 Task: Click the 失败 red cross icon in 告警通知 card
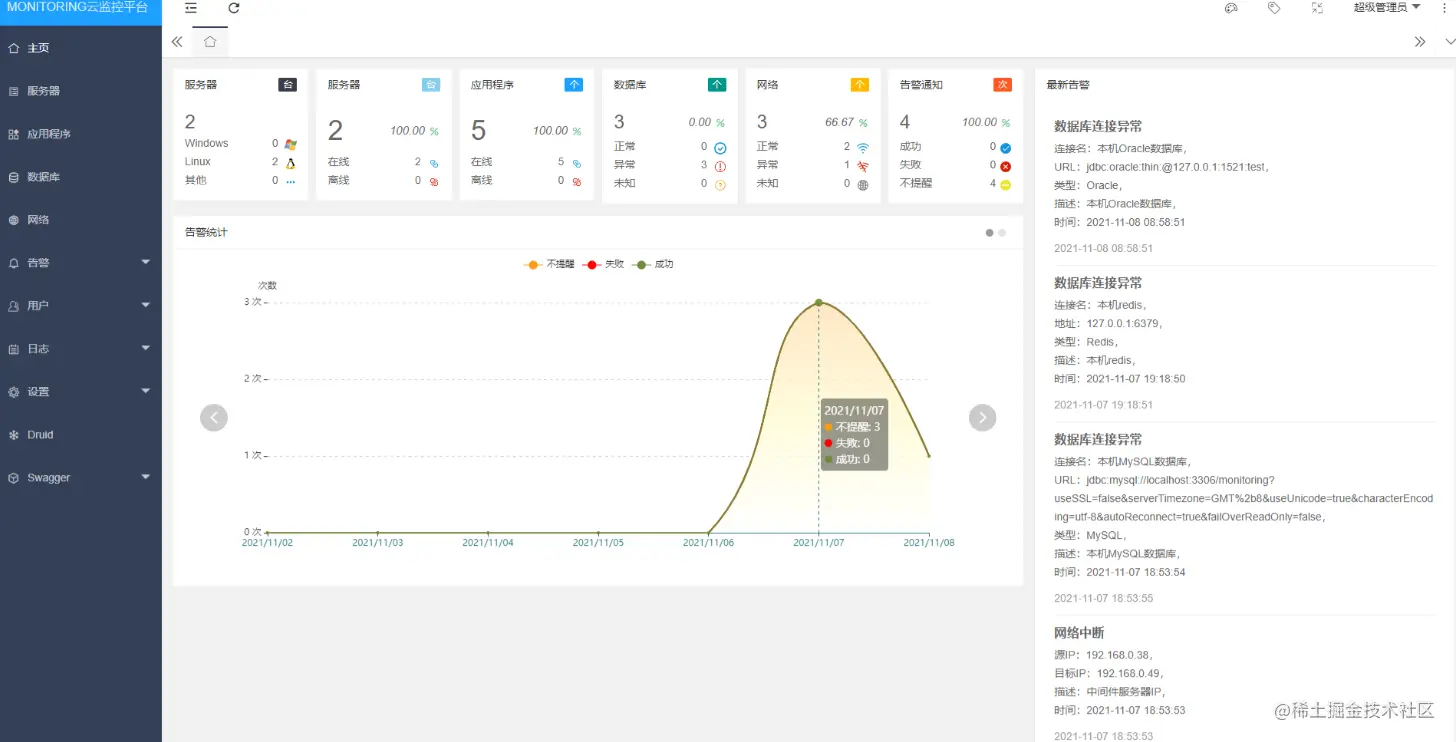pos(1006,165)
